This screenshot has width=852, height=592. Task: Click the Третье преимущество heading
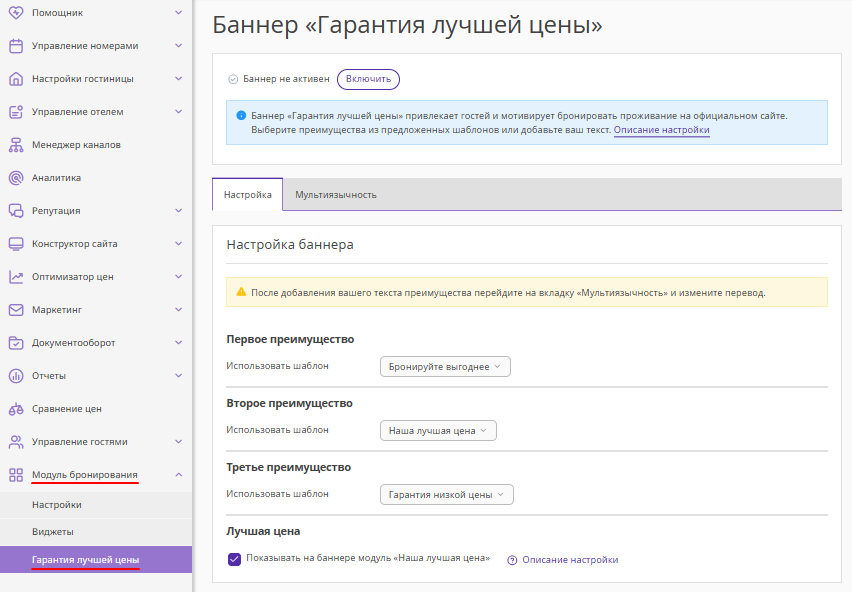click(x=289, y=468)
